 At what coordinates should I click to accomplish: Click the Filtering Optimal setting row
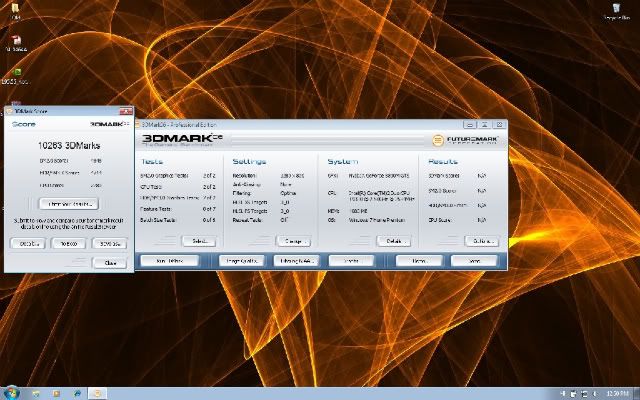tap(264, 193)
